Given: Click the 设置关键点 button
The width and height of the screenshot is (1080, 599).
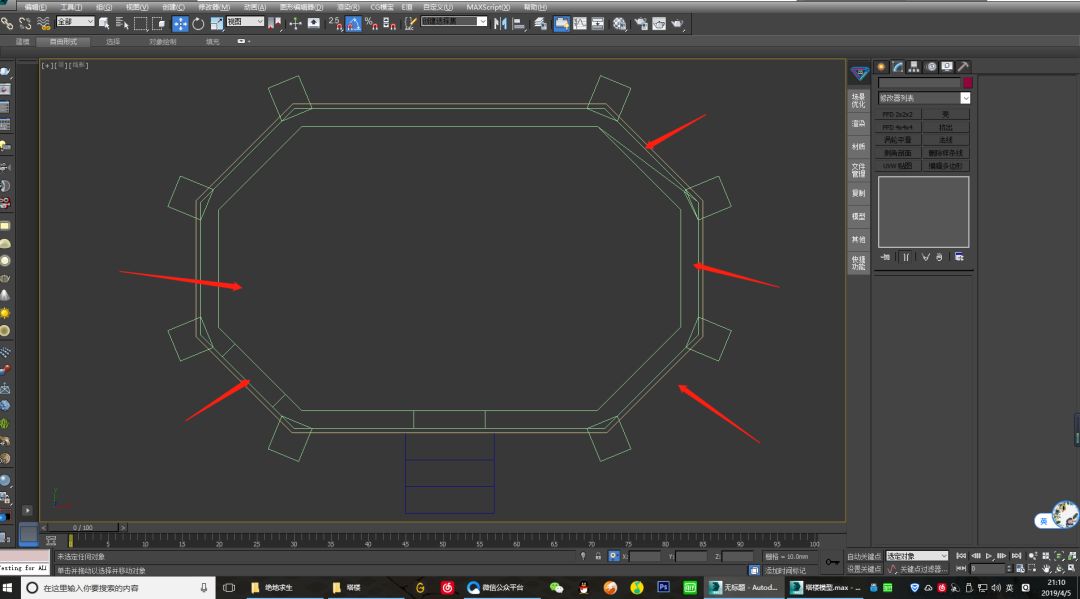Looking at the screenshot, I should [864, 569].
